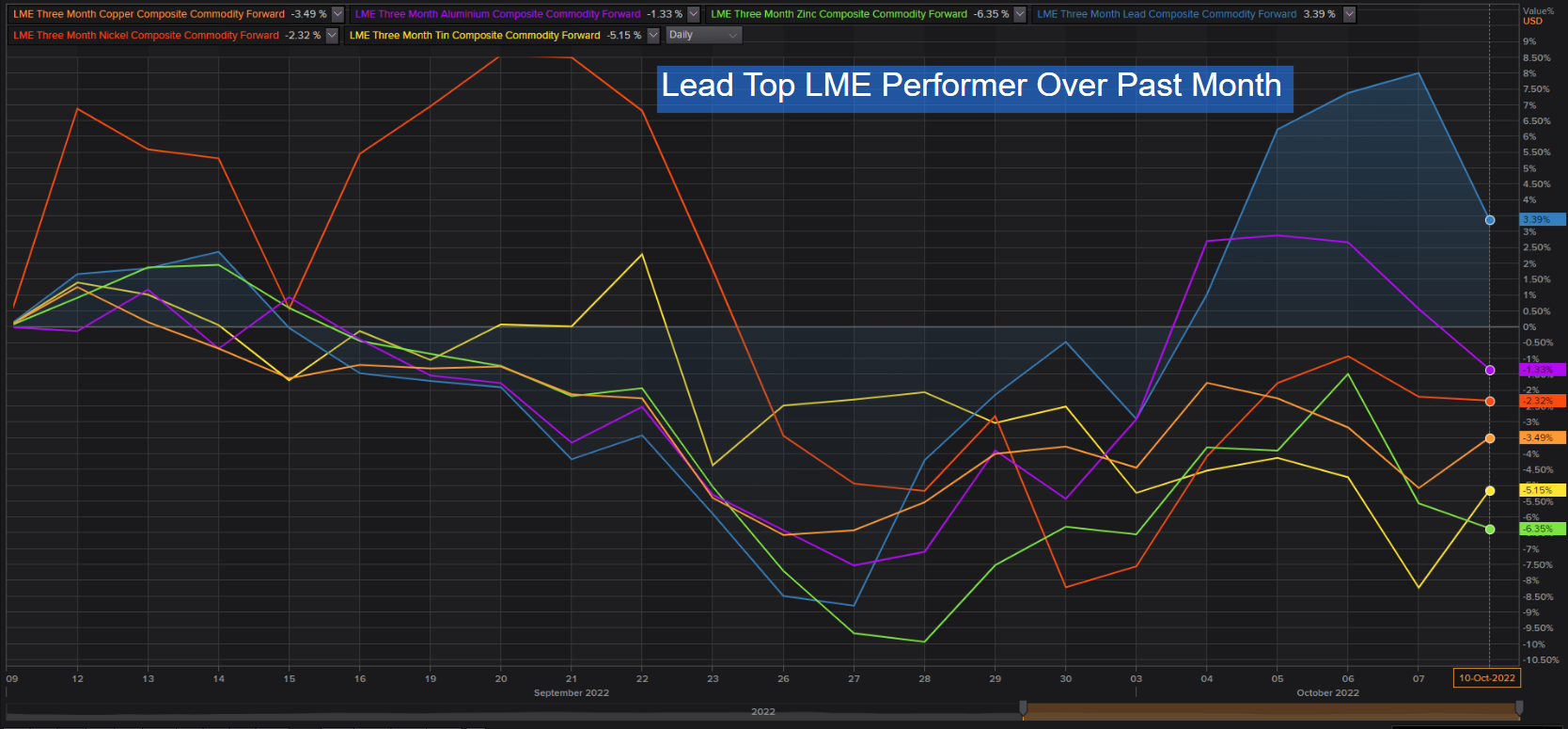Select the LME Three Month Nickel legend label
The height and width of the screenshot is (729, 1568).
click(x=146, y=36)
